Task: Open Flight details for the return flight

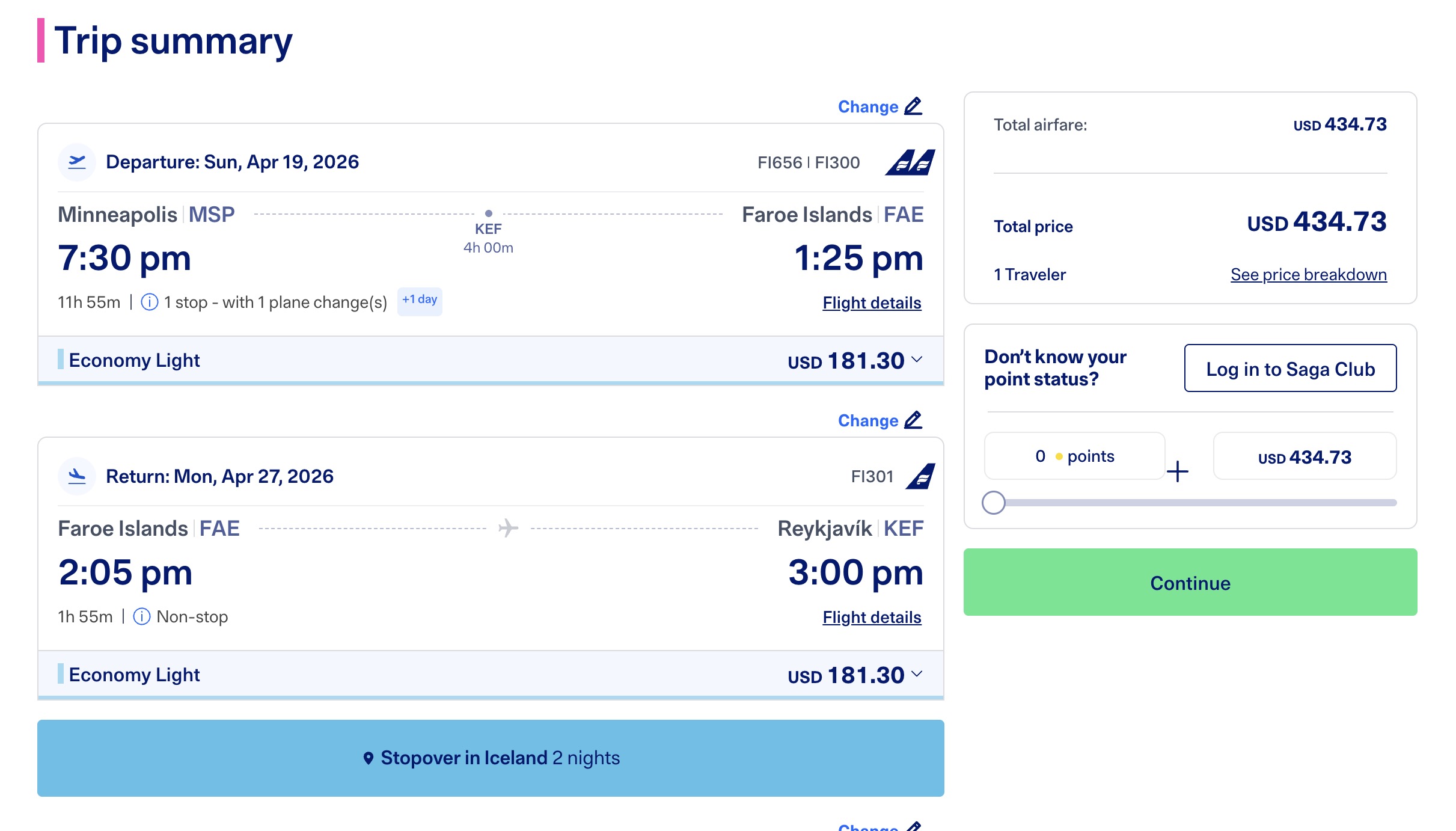Action: [x=871, y=617]
